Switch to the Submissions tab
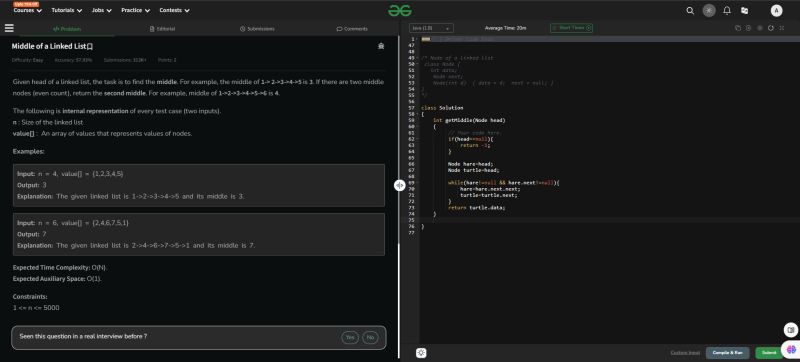The width and height of the screenshot is (800, 362). click(x=257, y=29)
